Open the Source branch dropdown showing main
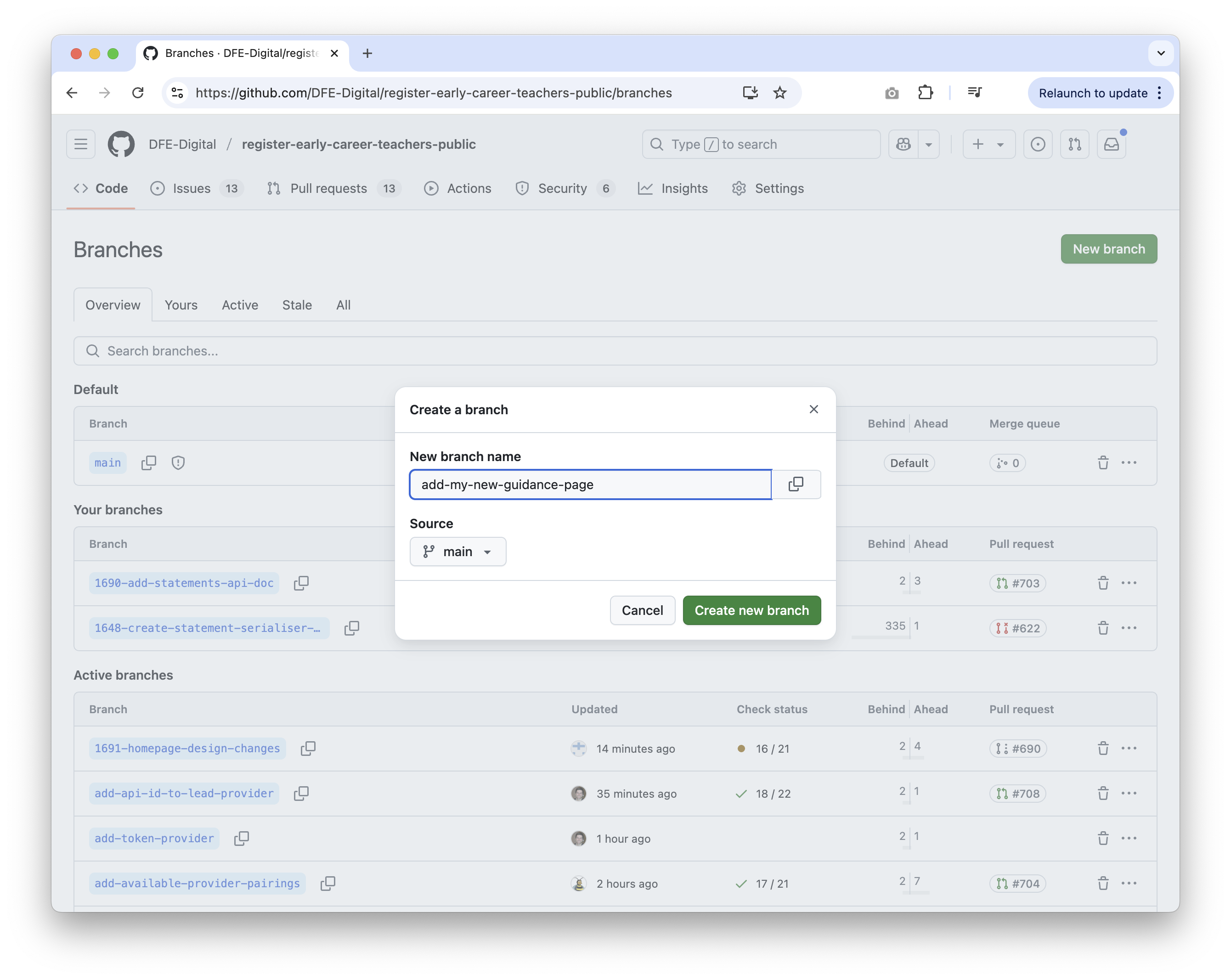 457,552
